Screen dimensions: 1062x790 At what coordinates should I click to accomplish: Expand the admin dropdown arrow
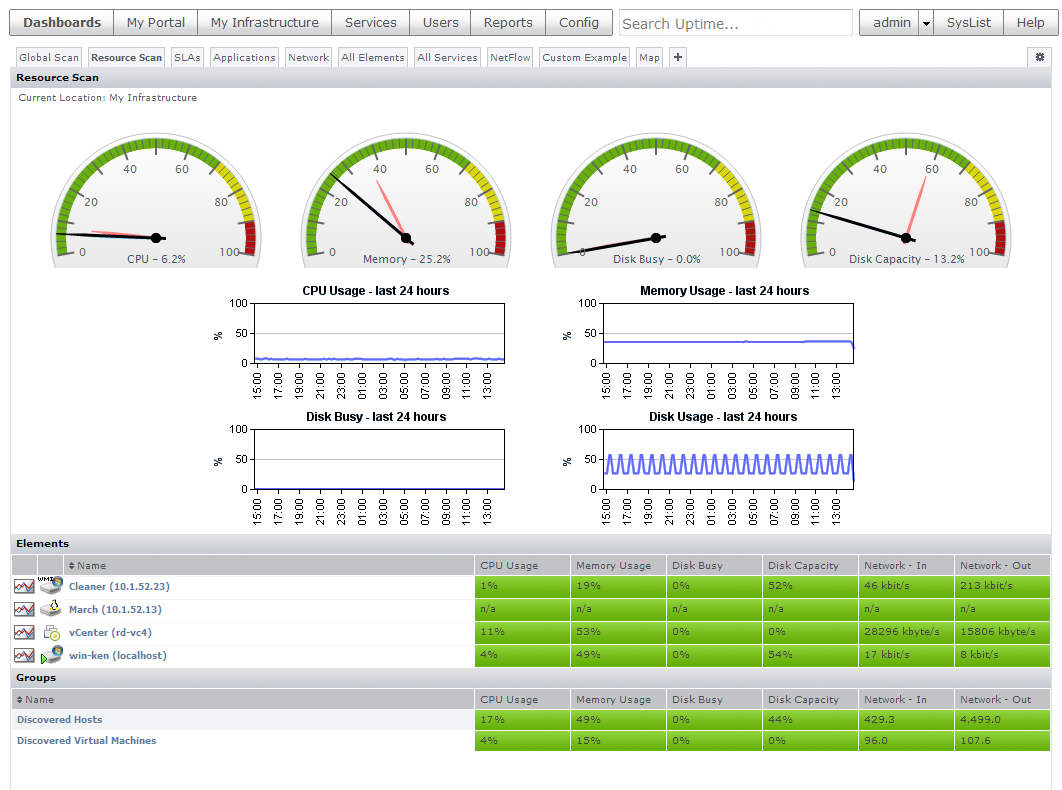(x=926, y=23)
